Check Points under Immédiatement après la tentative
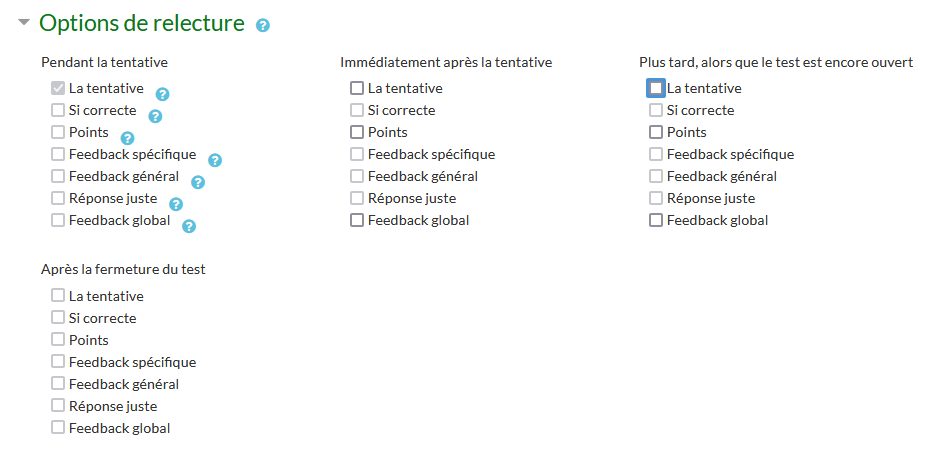Viewport: 952px width, 449px height. 357,132
